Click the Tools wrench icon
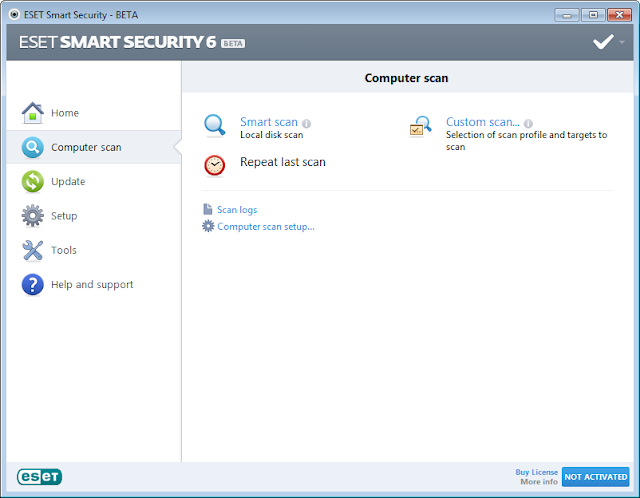Image resolution: width=640 pixels, height=498 pixels. coord(33,250)
